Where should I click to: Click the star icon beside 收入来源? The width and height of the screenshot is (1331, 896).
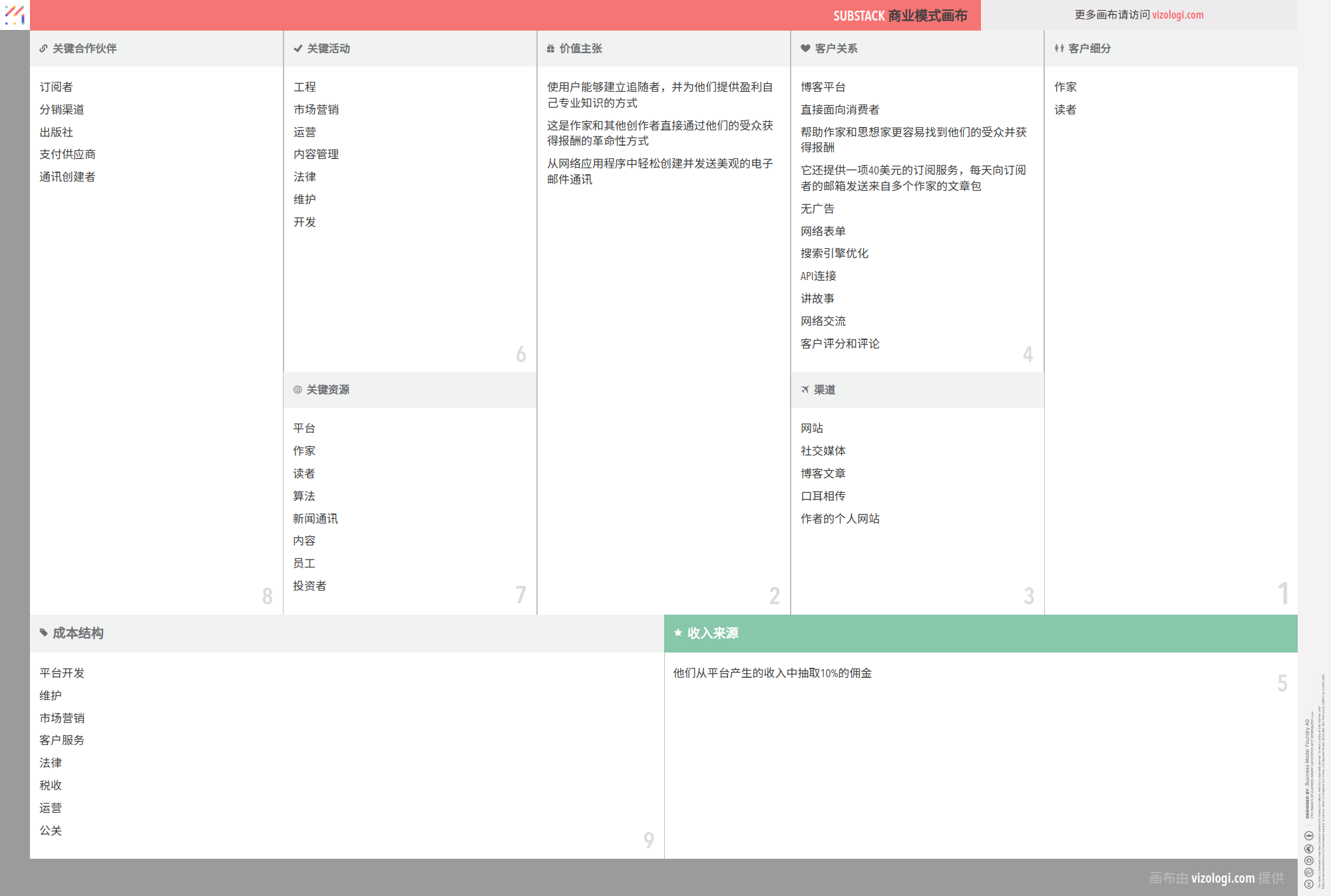click(677, 633)
